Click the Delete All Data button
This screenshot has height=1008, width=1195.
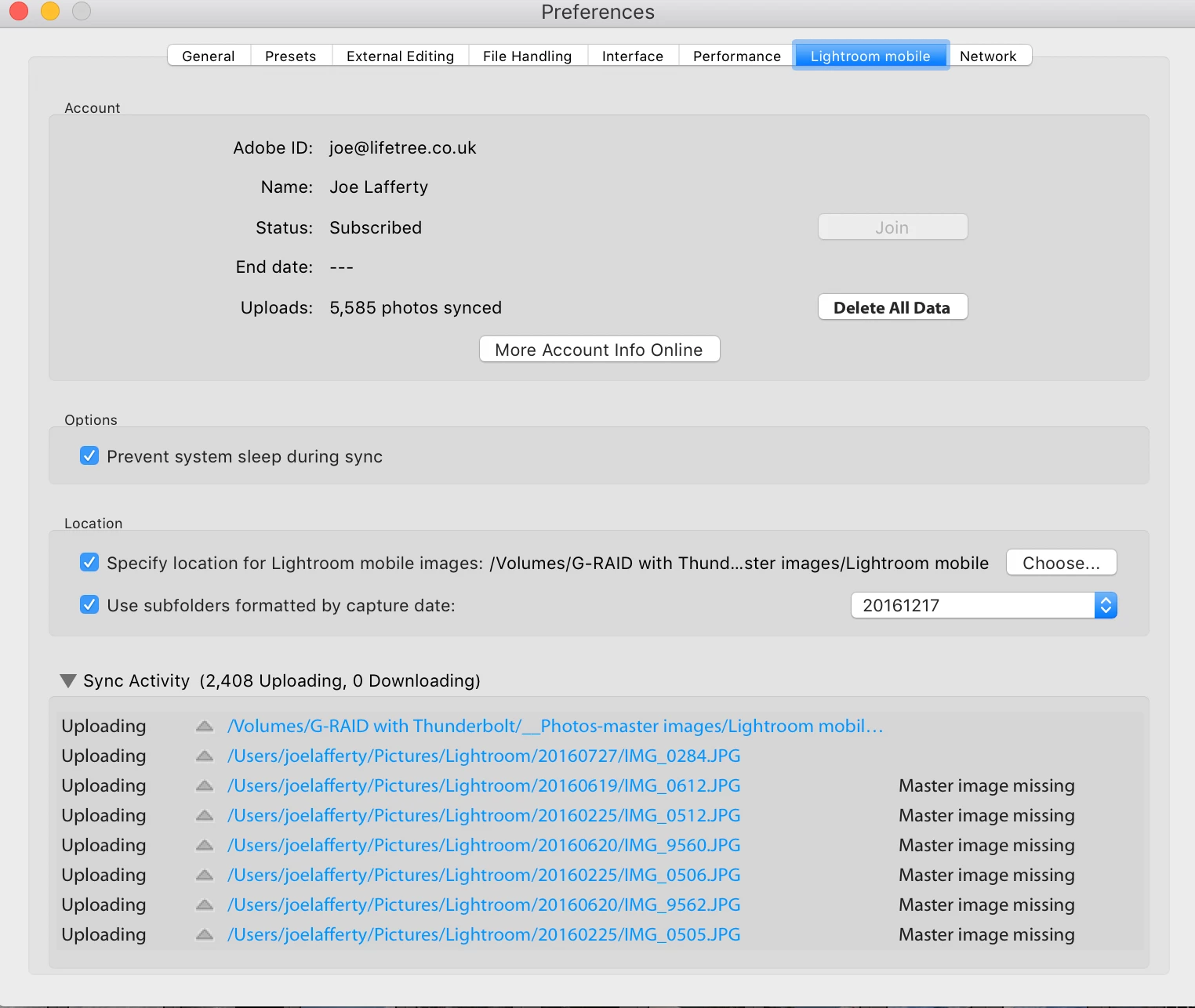pyautogui.click(x=892, y=307)
